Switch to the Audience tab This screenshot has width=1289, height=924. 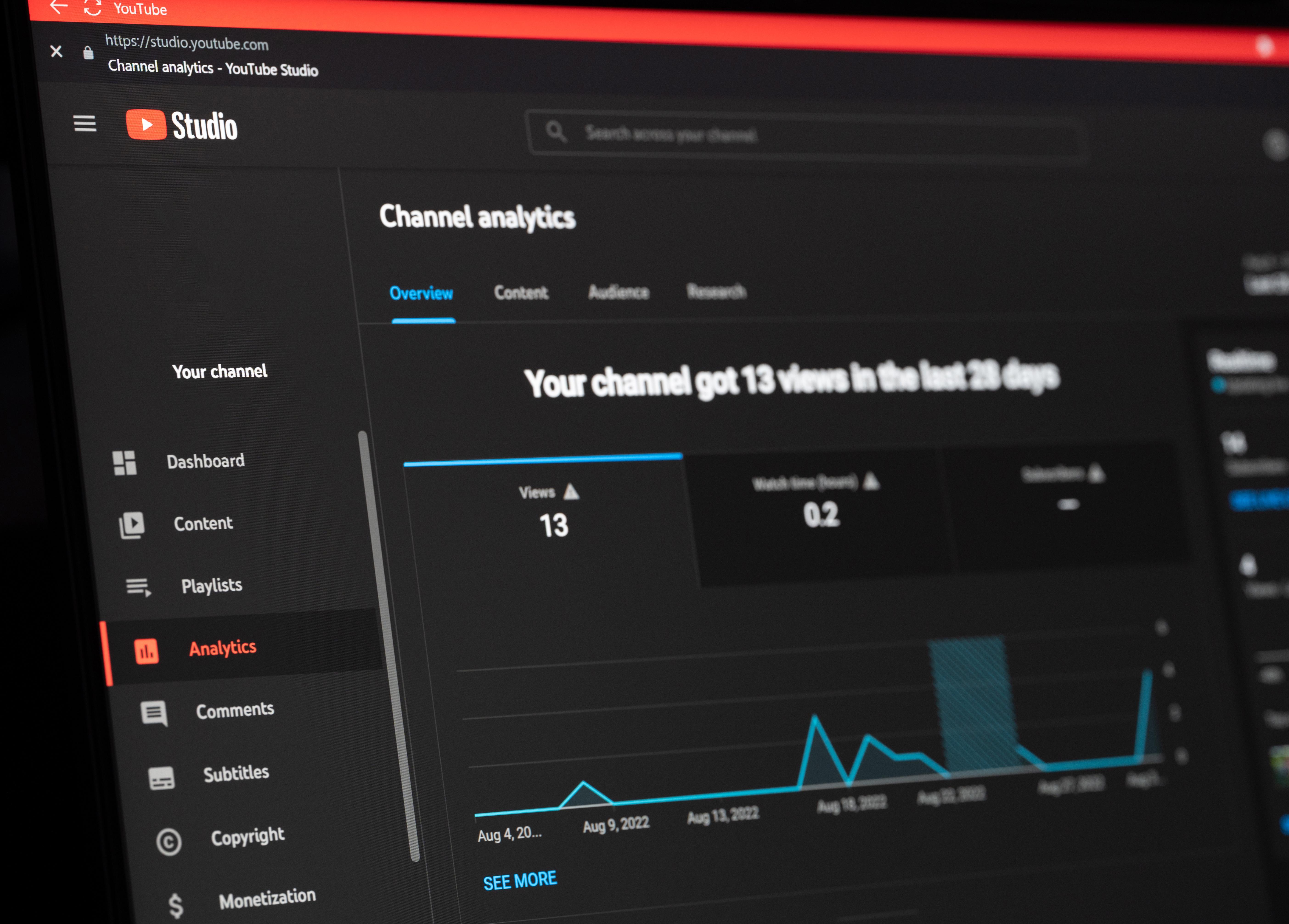(x=618, y=292)
